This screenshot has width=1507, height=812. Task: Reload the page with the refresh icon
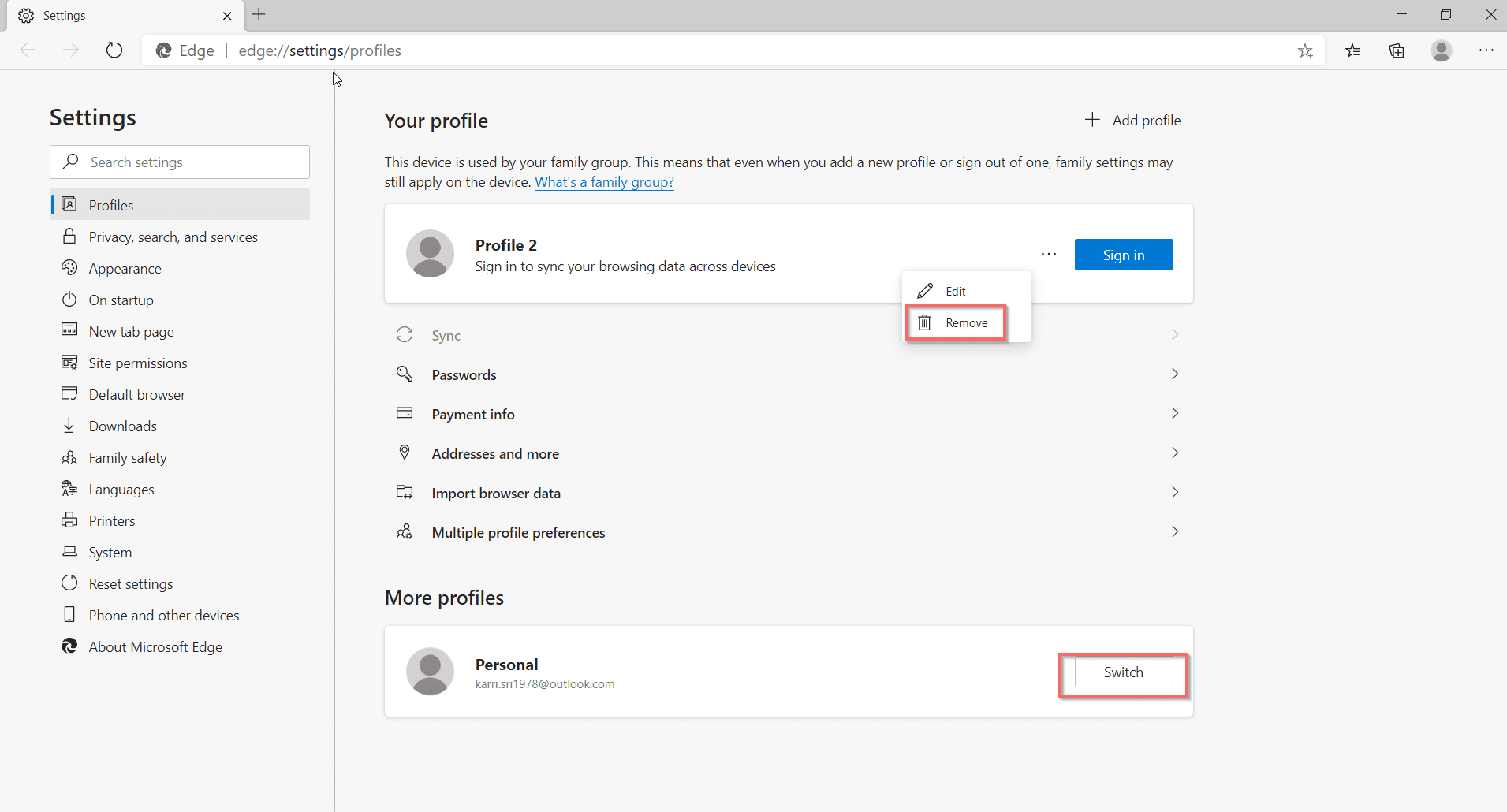(x=114, y=50)
